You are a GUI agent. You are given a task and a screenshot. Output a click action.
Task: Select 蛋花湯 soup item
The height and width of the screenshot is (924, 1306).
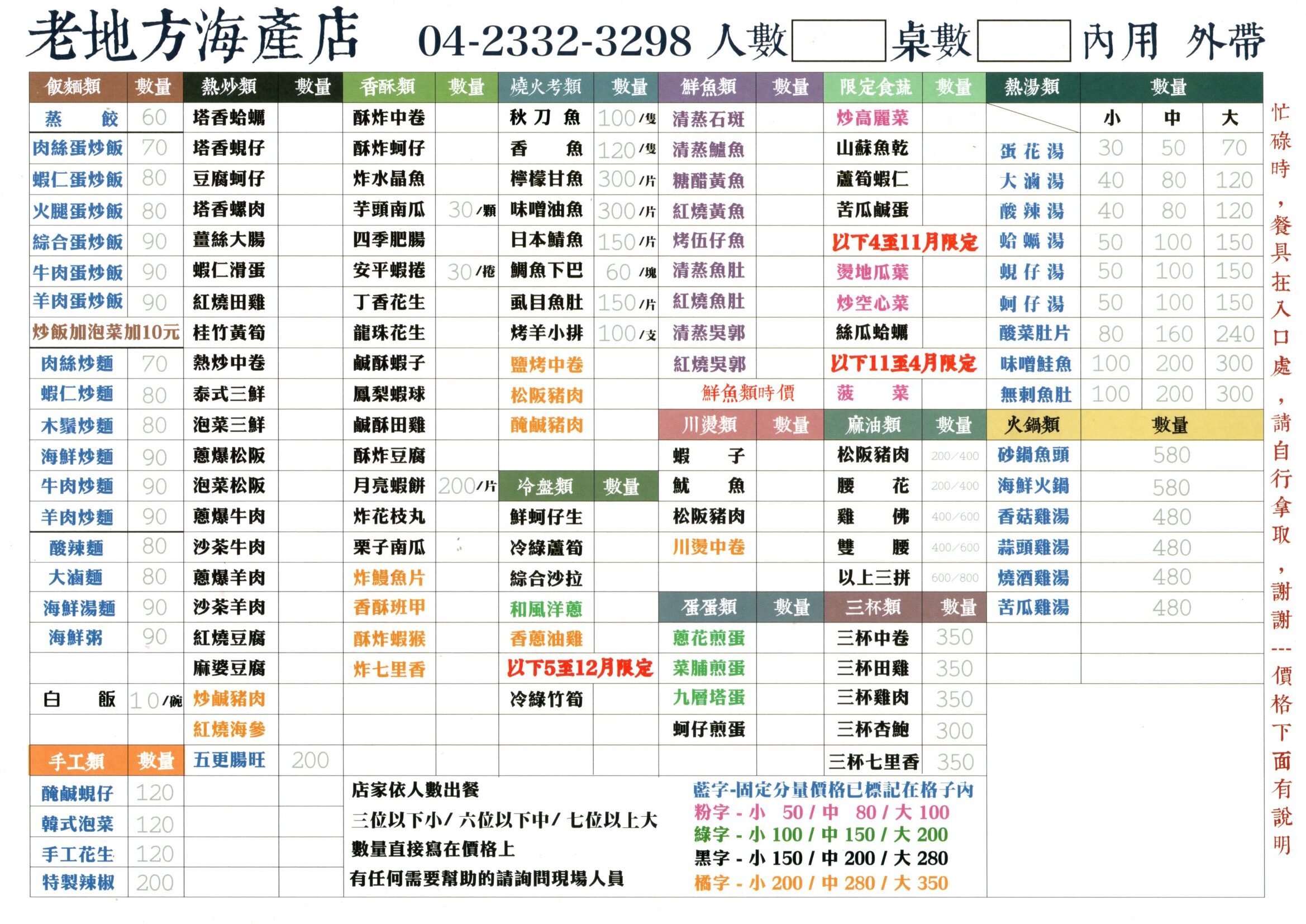pos(1032,151)
